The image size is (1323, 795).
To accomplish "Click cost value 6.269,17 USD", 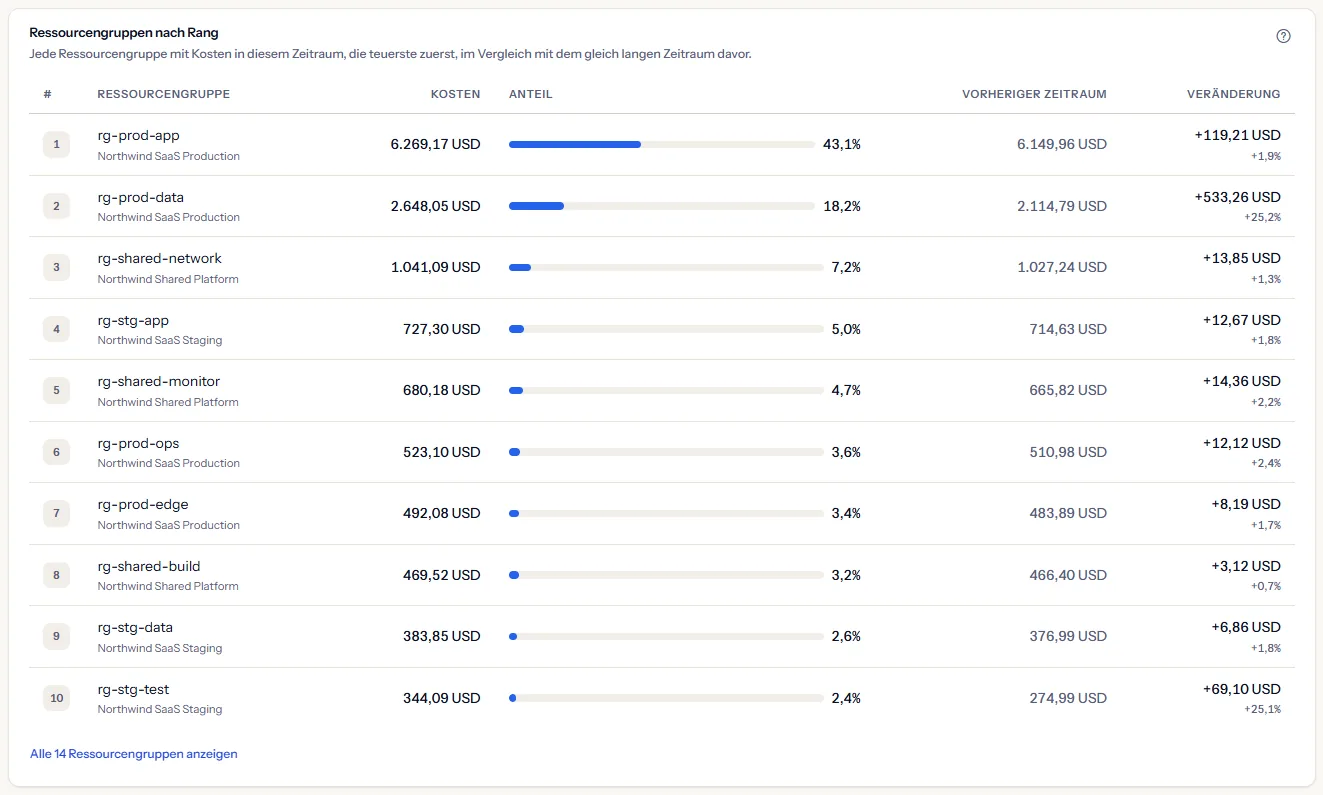I will (x=435, y=144).
